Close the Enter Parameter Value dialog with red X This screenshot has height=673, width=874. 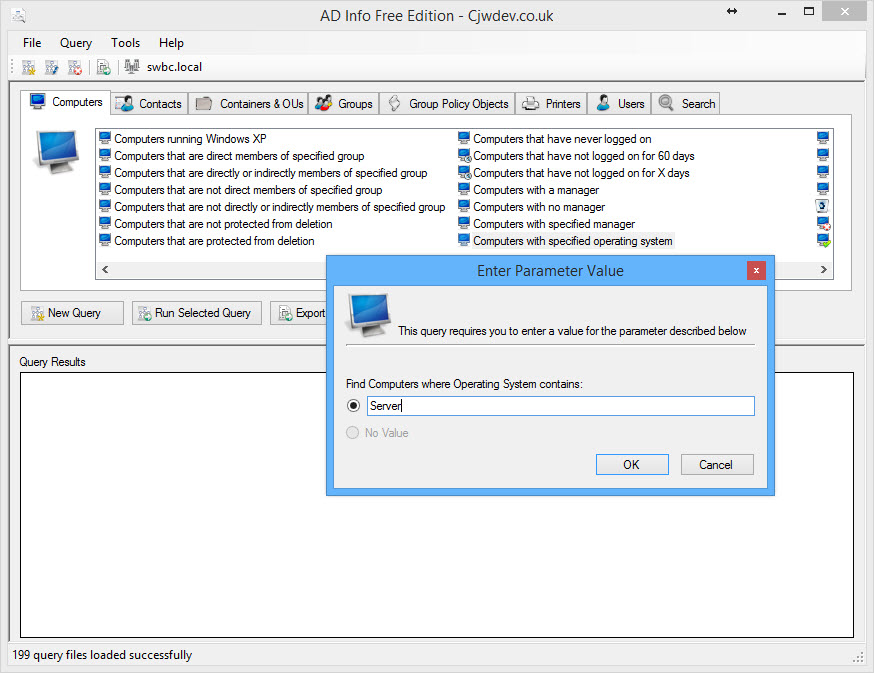click(756, 270)
